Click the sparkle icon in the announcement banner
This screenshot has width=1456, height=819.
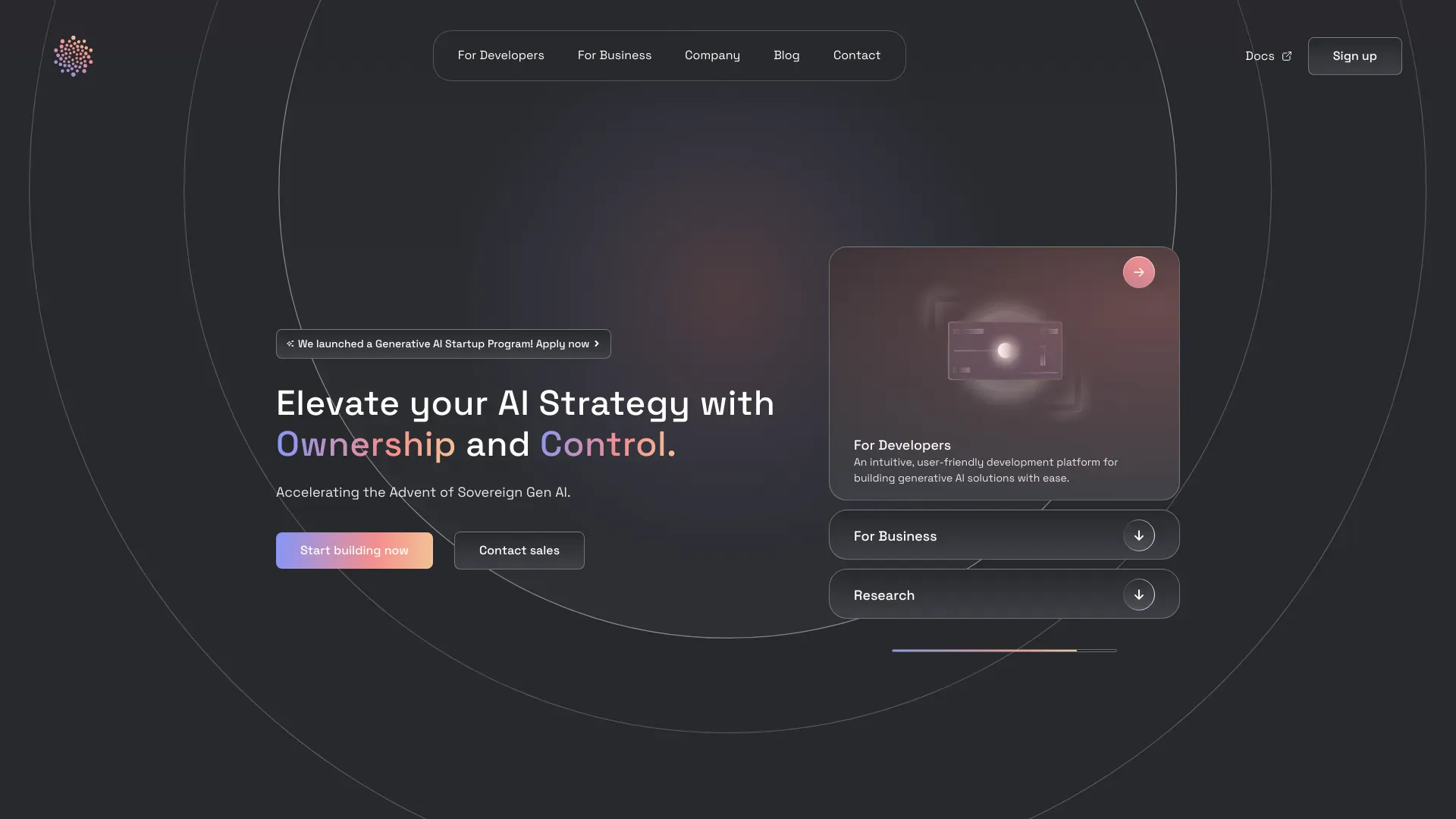pos(290,344)
